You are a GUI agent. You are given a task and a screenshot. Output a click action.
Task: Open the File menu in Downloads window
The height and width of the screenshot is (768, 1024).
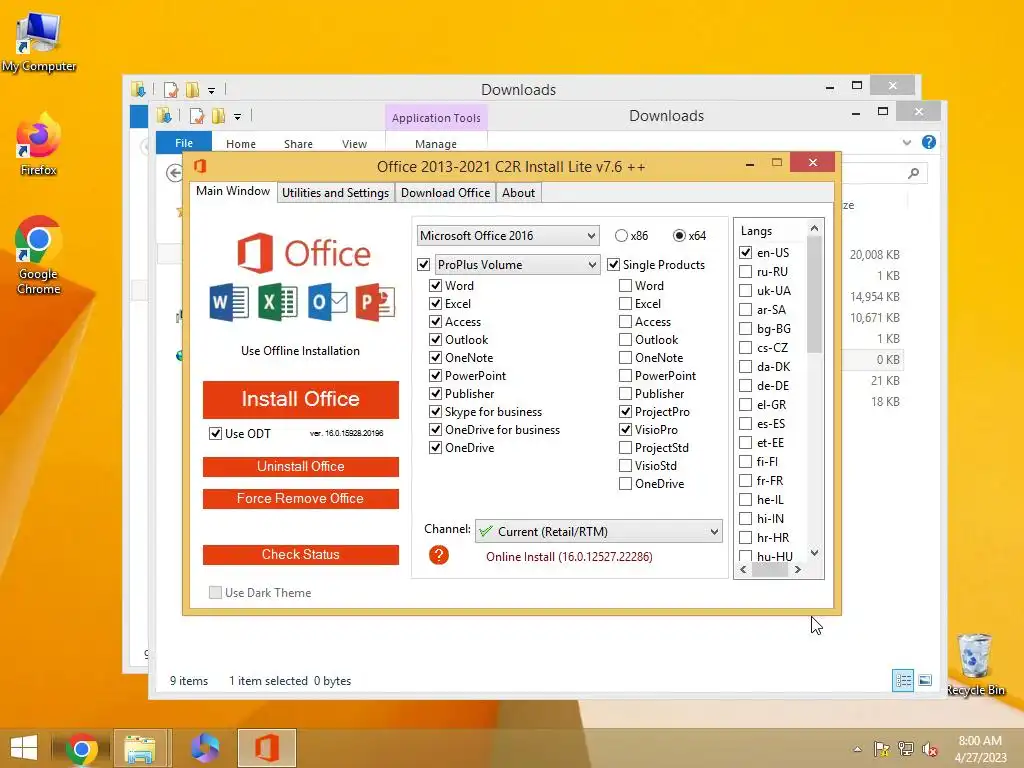[184, 143]
